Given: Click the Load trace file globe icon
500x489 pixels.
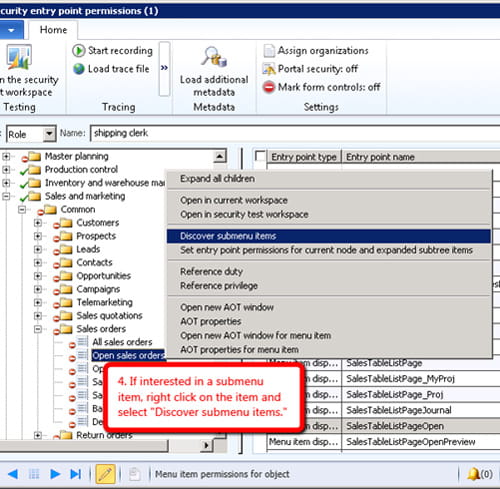Looking at the screenshot, I should click(x=79, y=69).
